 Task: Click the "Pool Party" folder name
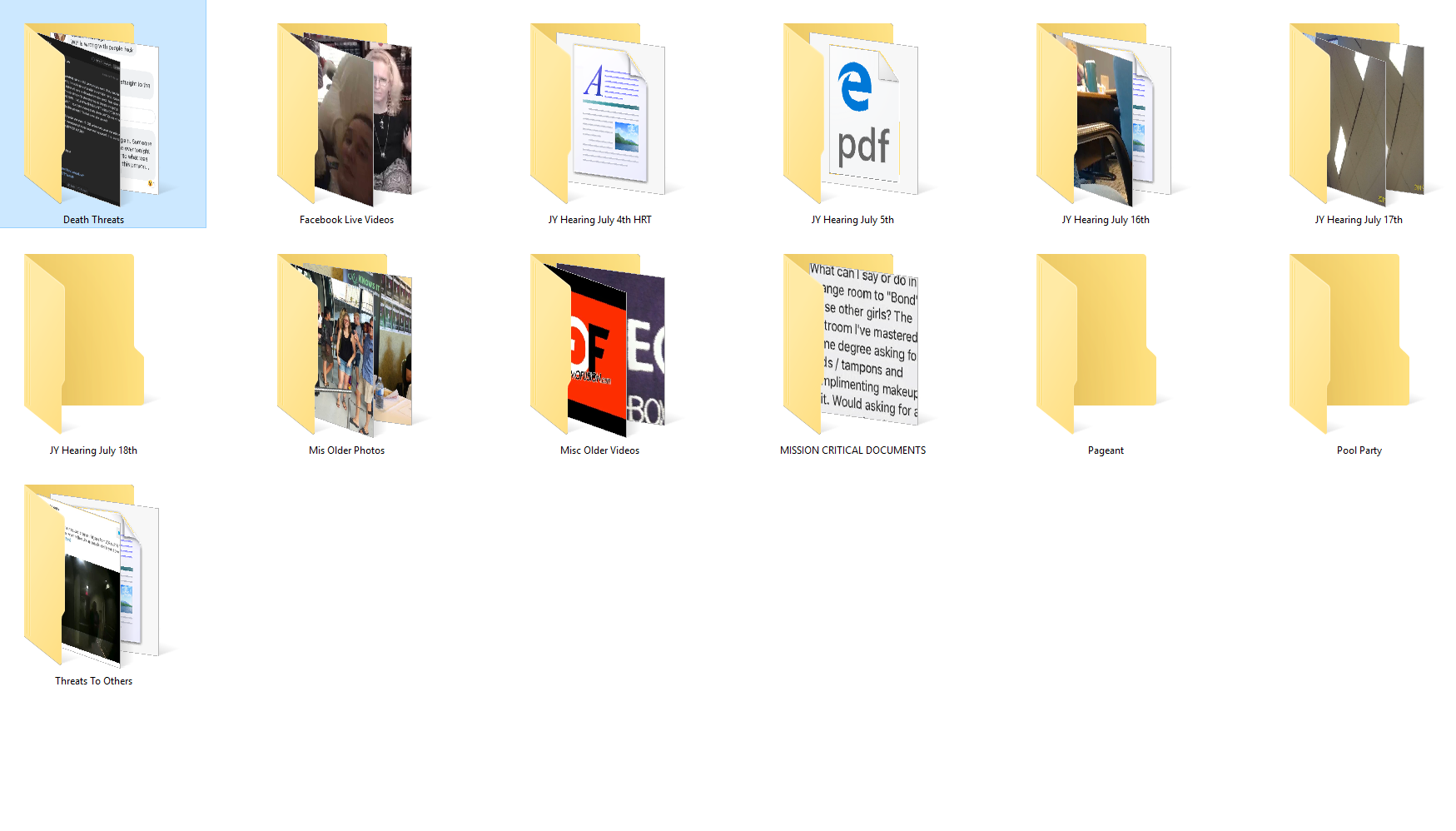pyautogui.click(x=1359, y=450)
